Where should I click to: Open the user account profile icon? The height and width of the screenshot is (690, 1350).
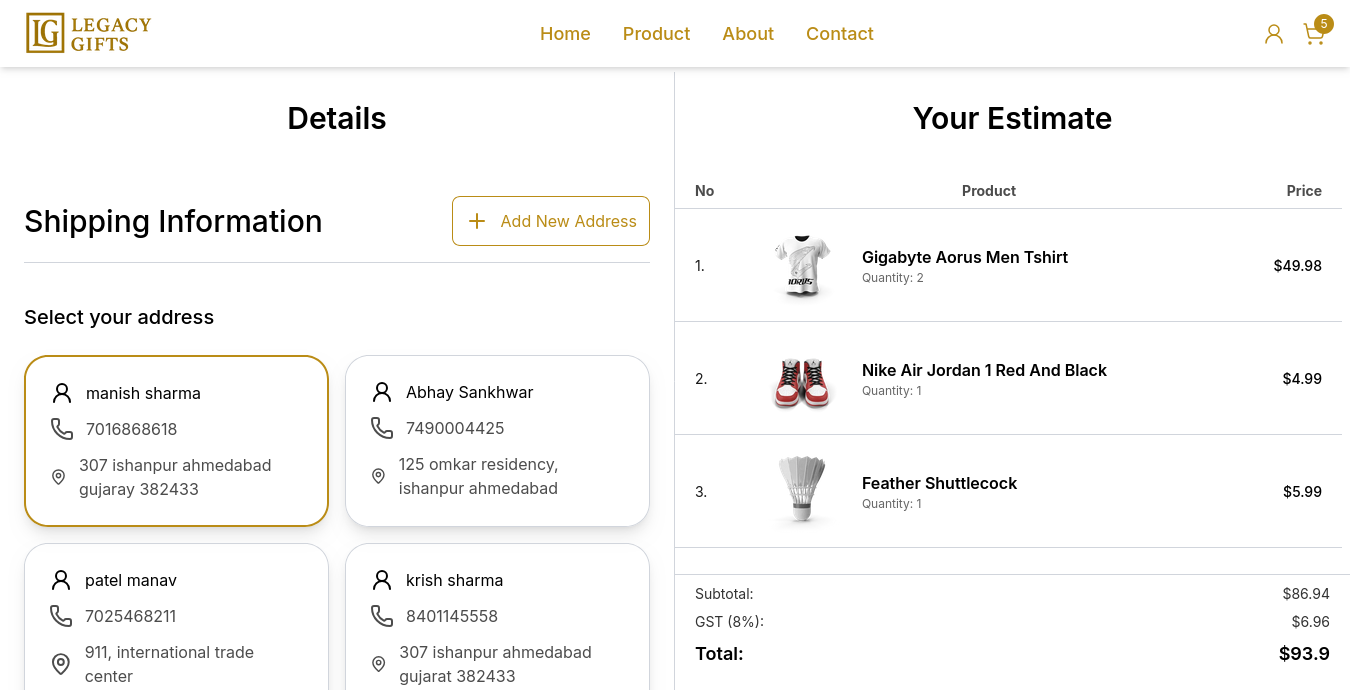[1274, 34]
